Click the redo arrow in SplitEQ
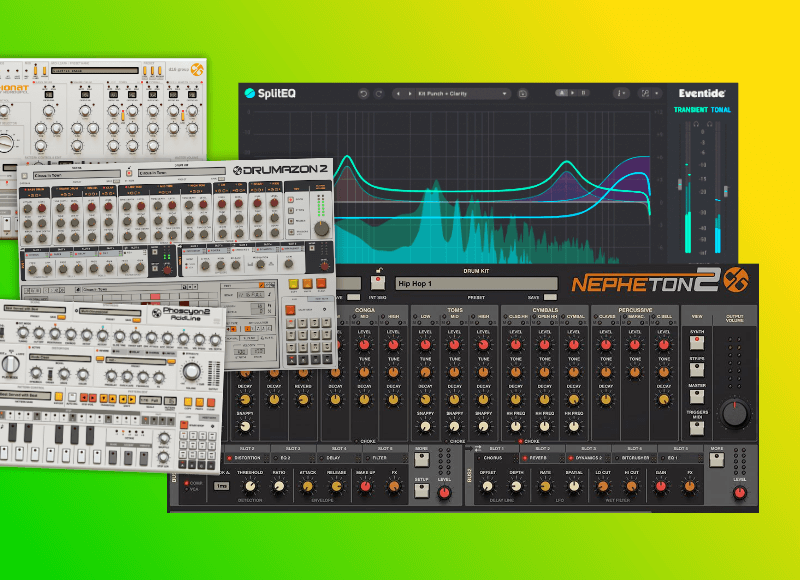 pos(379,94)
